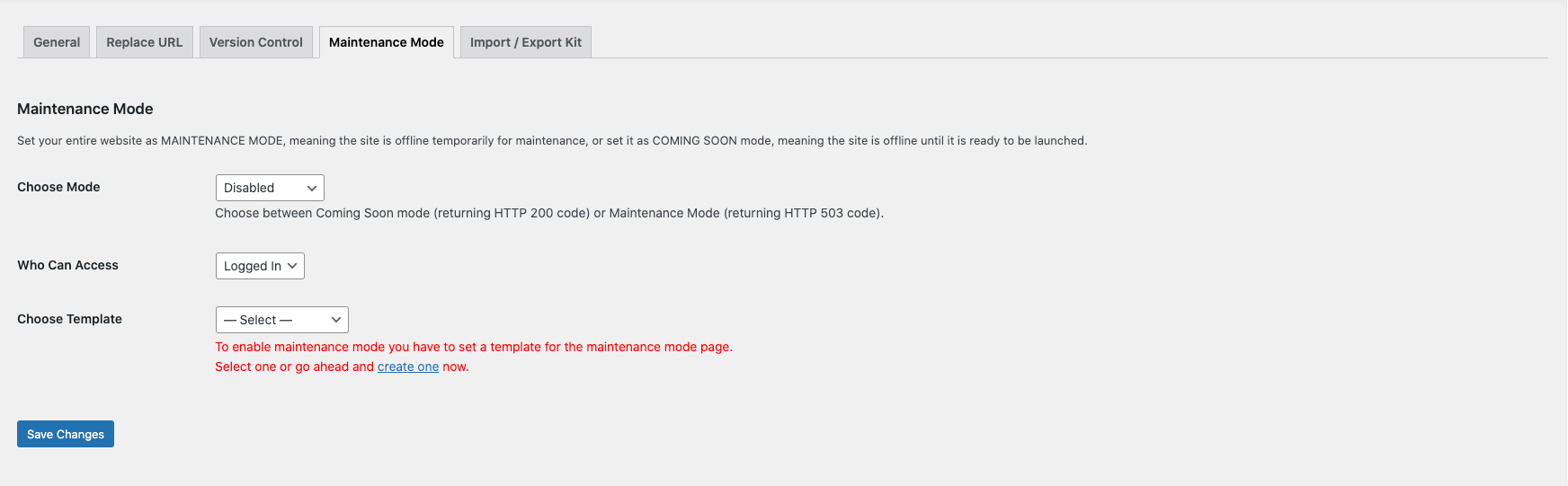This screenshot has width=1568, height=486.
Task: Select the Maintenance Mode tab
Action: [386, 42]
